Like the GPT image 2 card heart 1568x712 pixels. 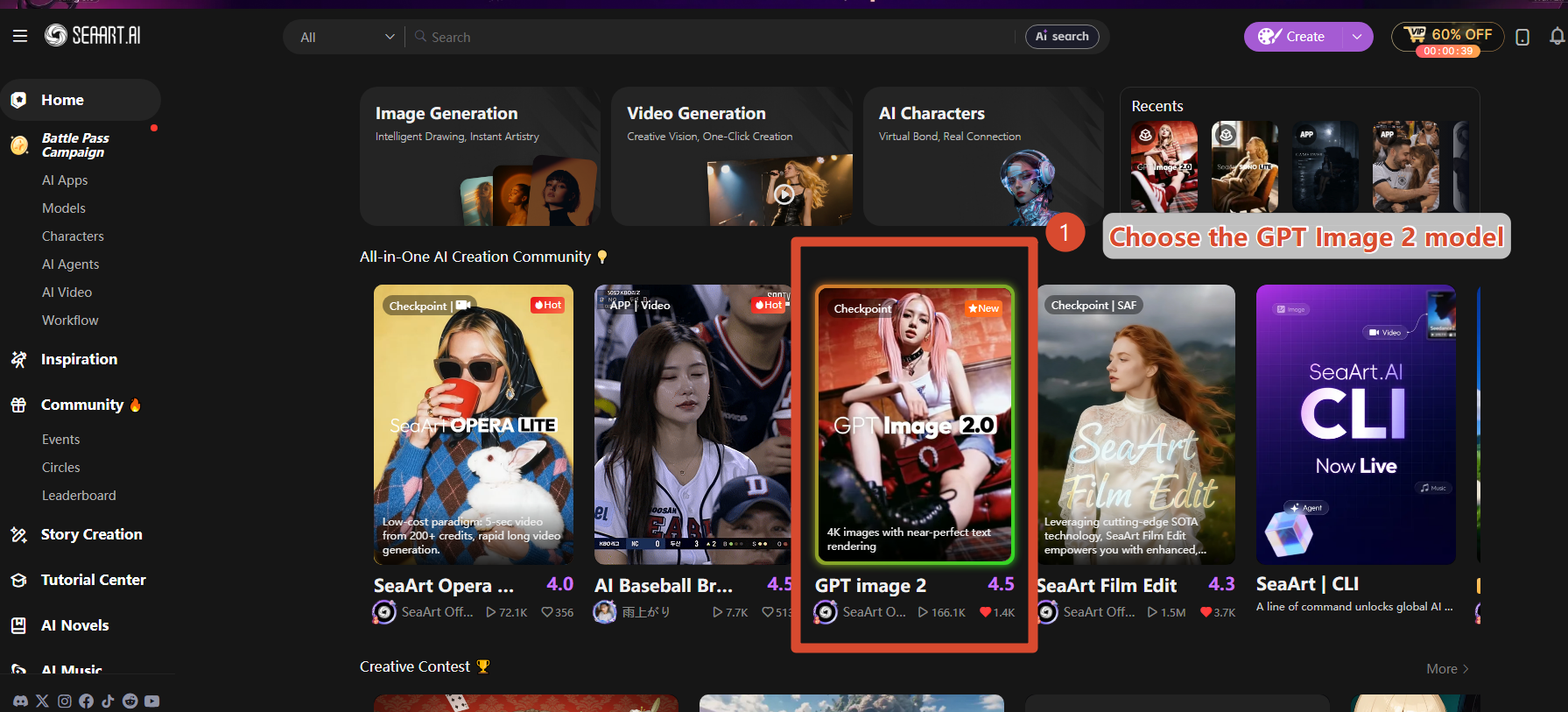click(x=986, y=612)
